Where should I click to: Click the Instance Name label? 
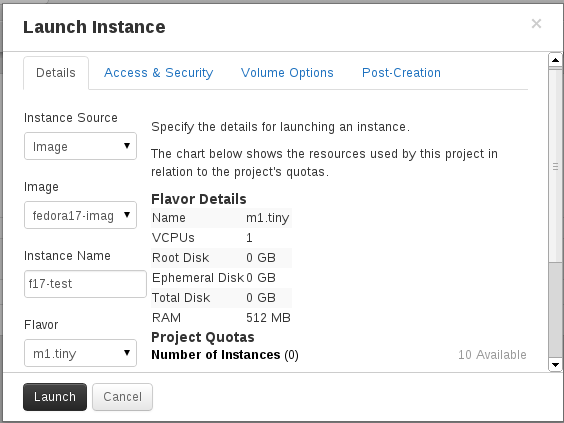[x=67, y=256]
